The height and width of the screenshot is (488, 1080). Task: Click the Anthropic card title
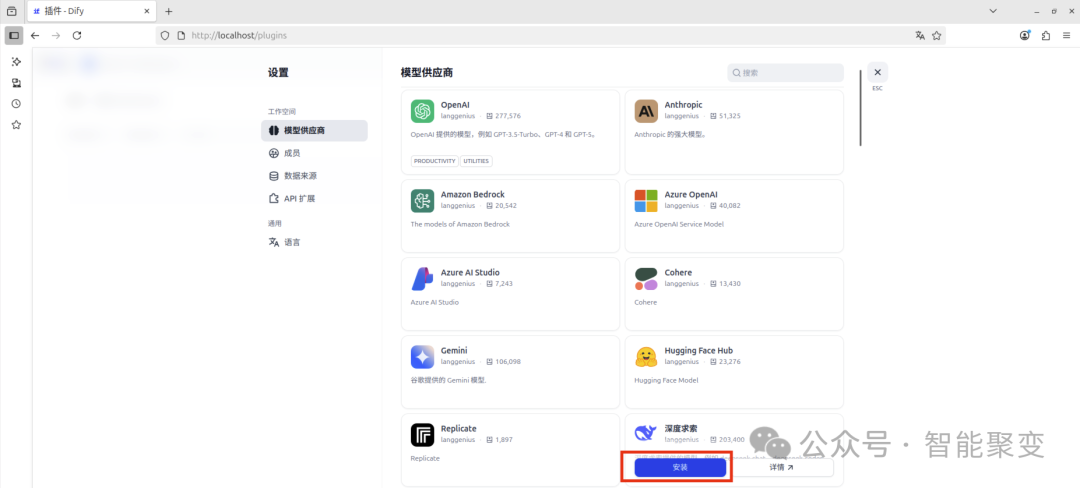[683, 105]
